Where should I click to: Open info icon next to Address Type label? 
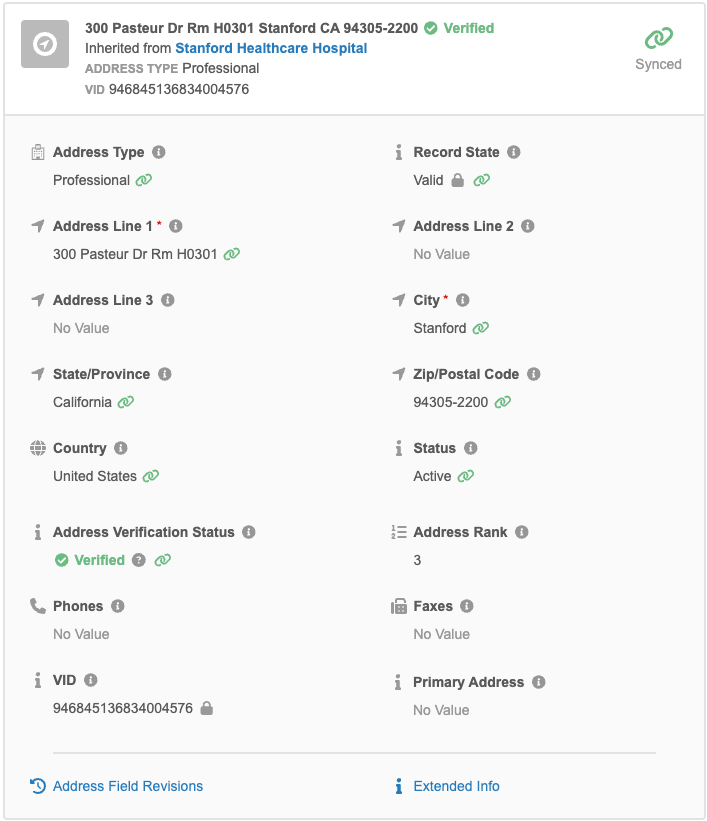pos(159,152)
